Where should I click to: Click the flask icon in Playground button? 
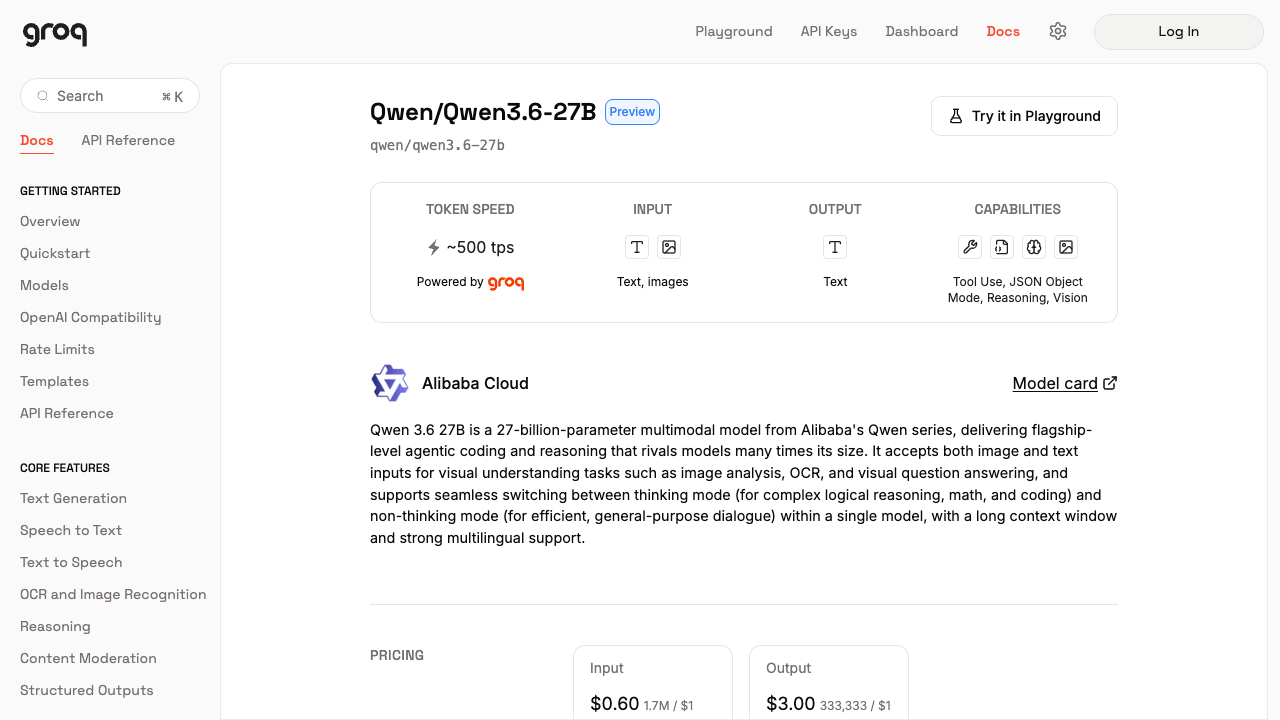[955, 116]
